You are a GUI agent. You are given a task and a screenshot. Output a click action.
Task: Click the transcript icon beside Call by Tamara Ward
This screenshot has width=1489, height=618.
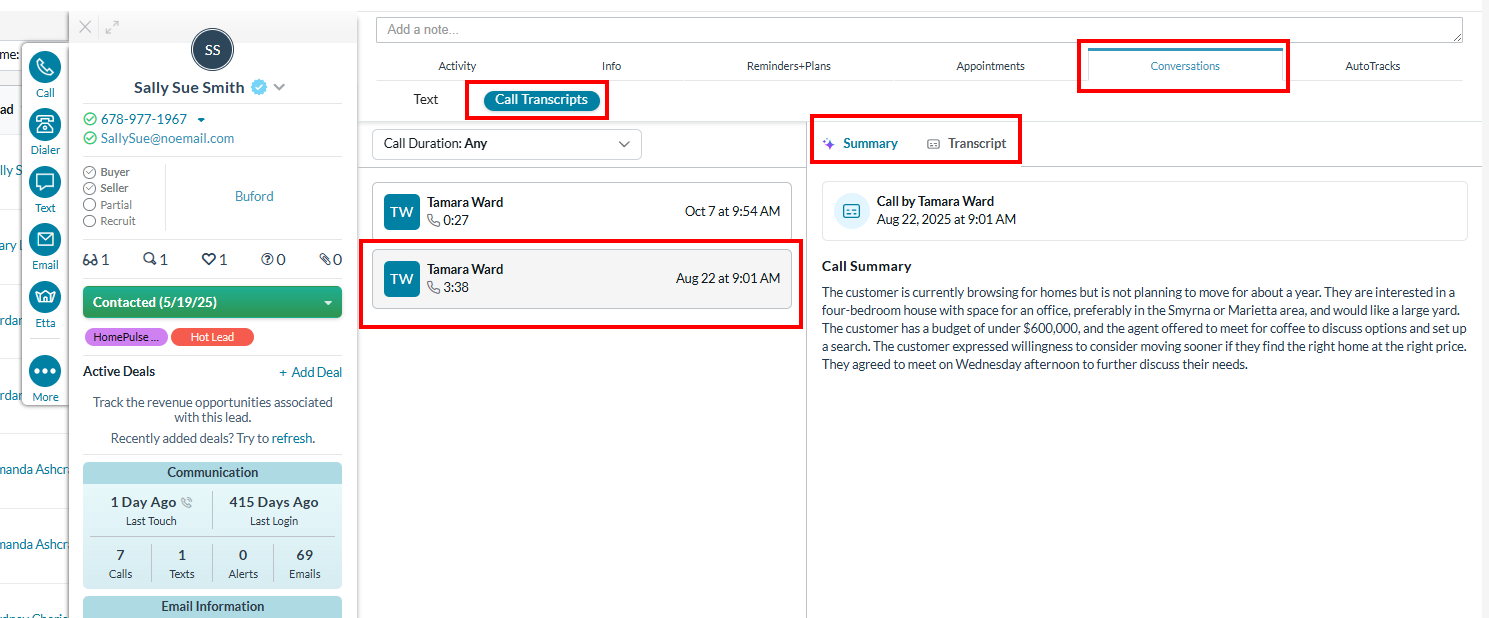pos(851,211)
